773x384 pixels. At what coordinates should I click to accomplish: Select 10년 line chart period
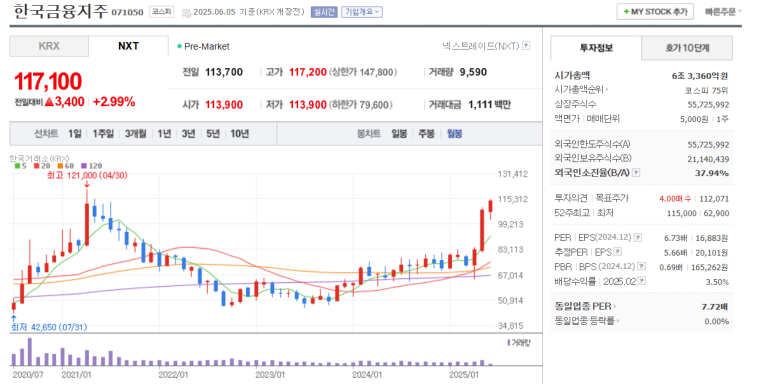pos(240,134)
